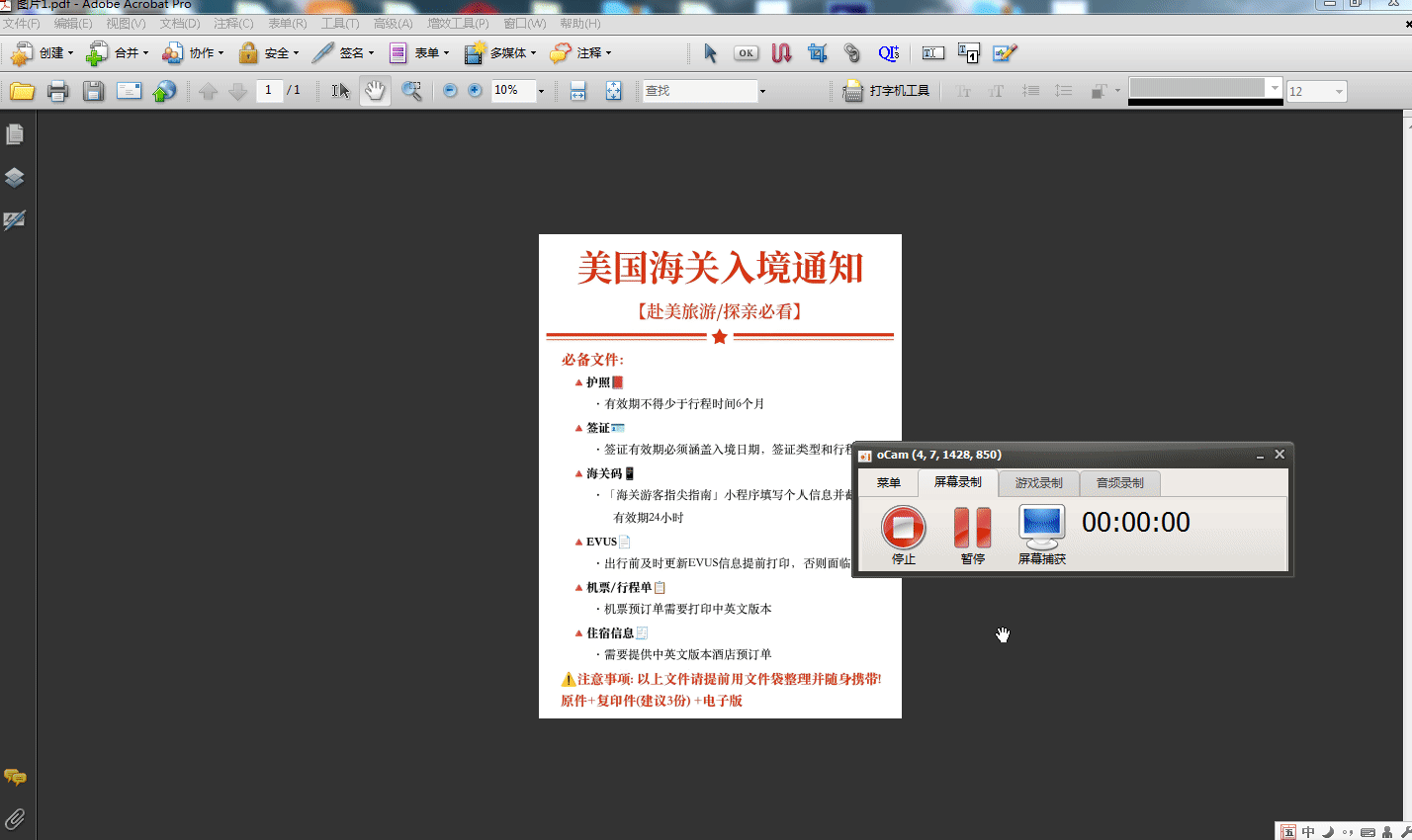Open the 文档(D) menu
Screen dimensions: 1412x840
(x=179, y=23)
